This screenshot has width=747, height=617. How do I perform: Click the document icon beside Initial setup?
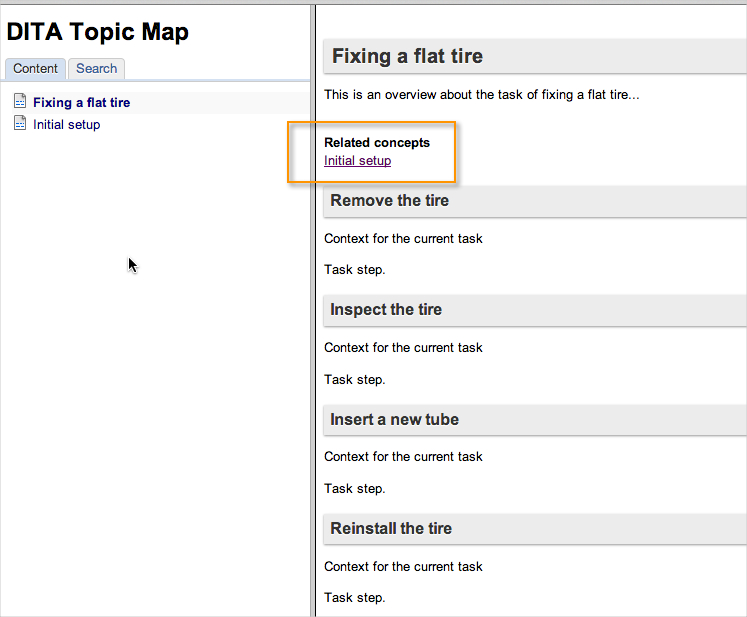20,123
